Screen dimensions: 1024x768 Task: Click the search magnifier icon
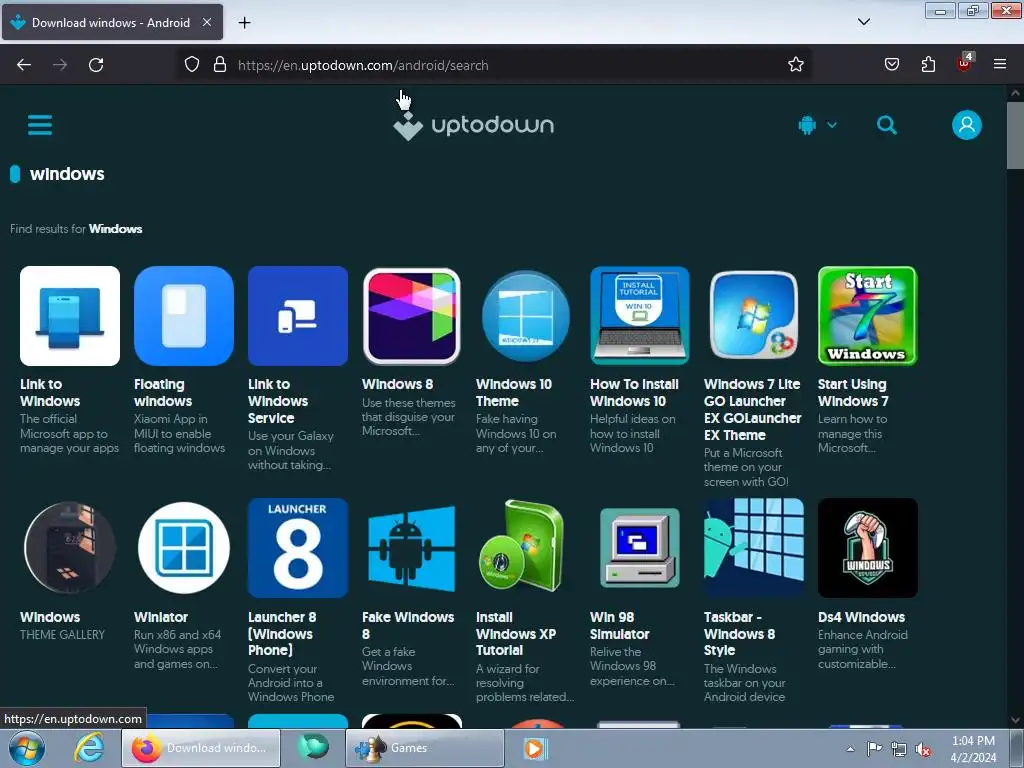886,125
